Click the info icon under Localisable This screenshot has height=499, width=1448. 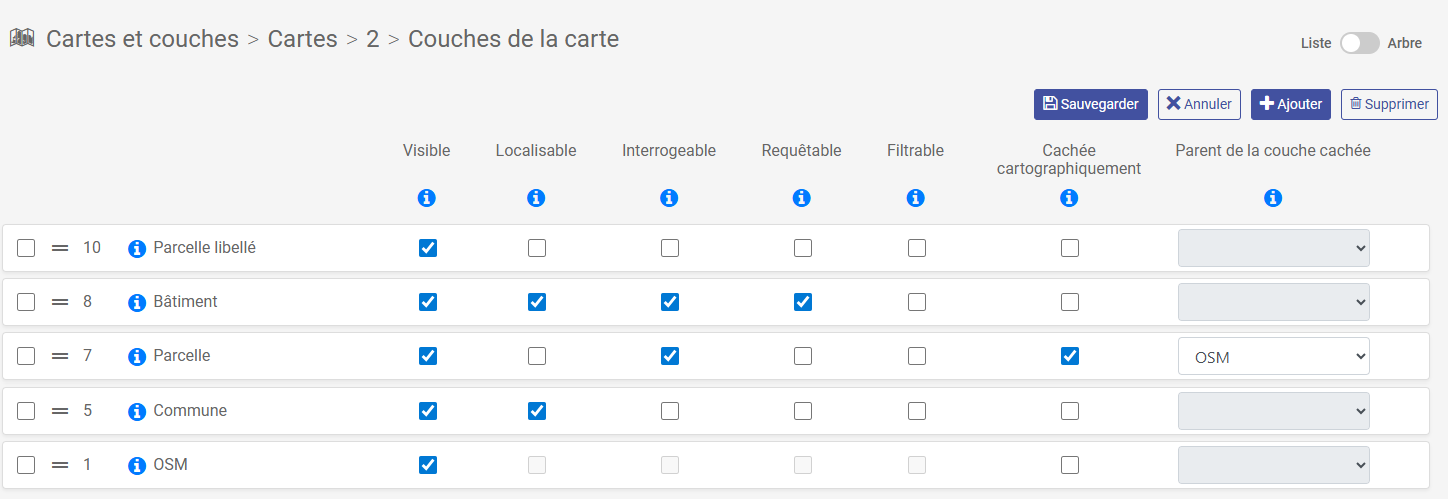tap(536, 198)
